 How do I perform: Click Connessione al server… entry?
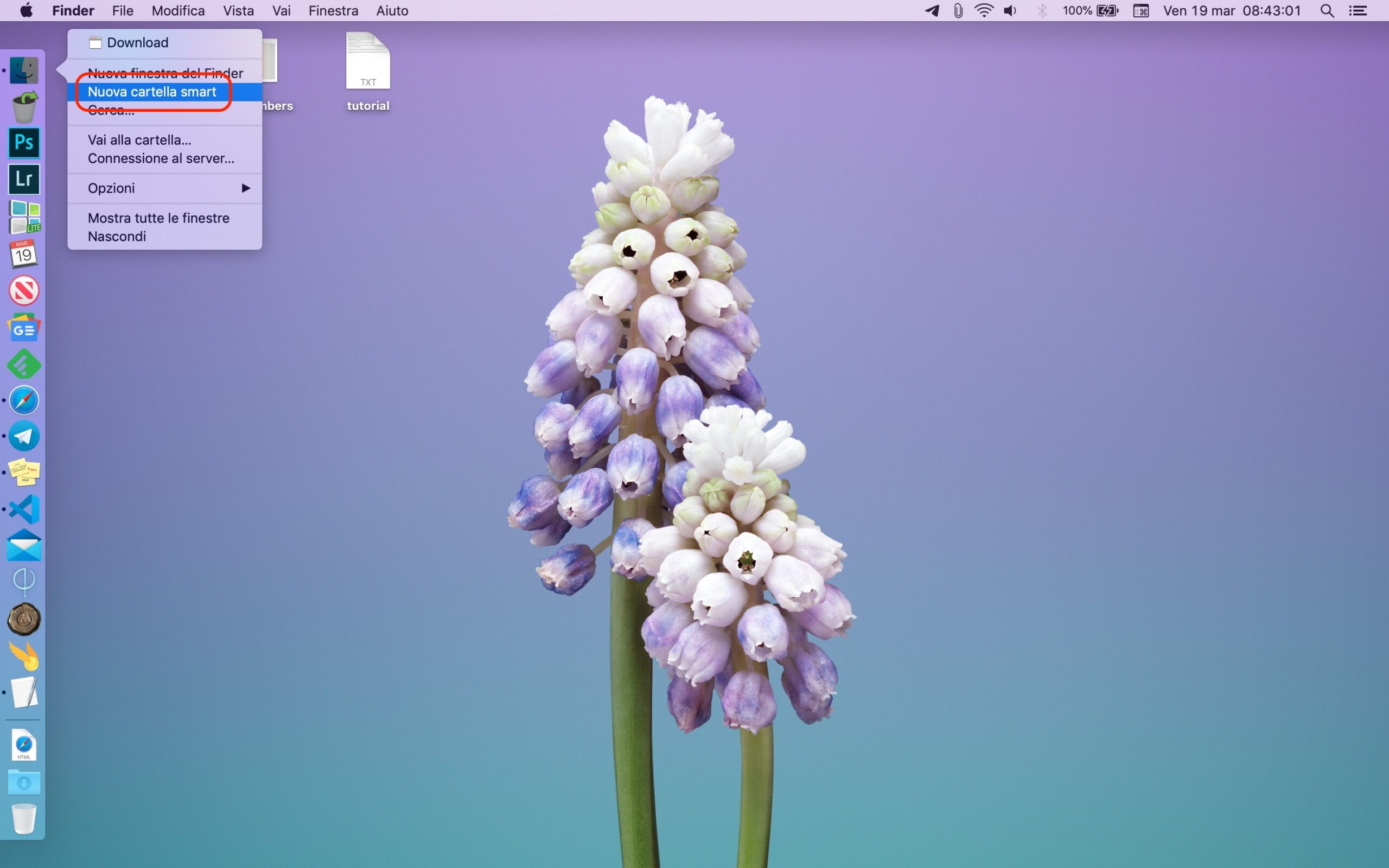[x=161, y=158]
